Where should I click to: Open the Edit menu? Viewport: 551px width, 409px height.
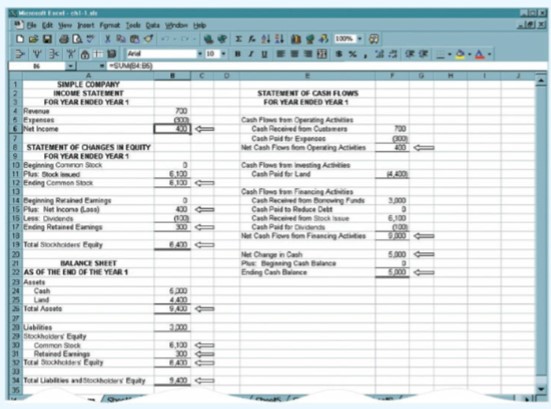[x=47, y=25]
